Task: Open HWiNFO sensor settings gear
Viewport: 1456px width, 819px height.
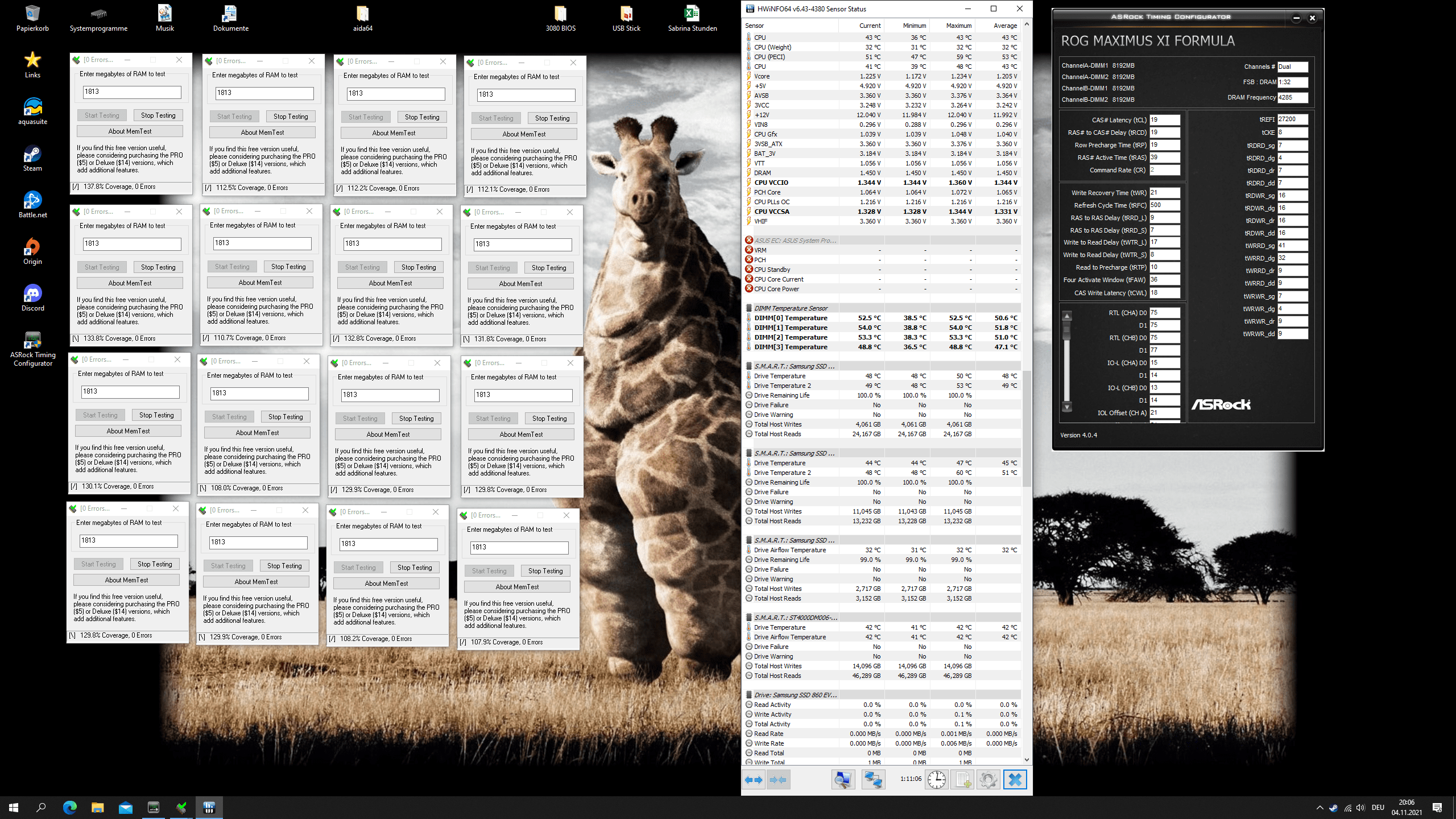Action: pos(988,780)
